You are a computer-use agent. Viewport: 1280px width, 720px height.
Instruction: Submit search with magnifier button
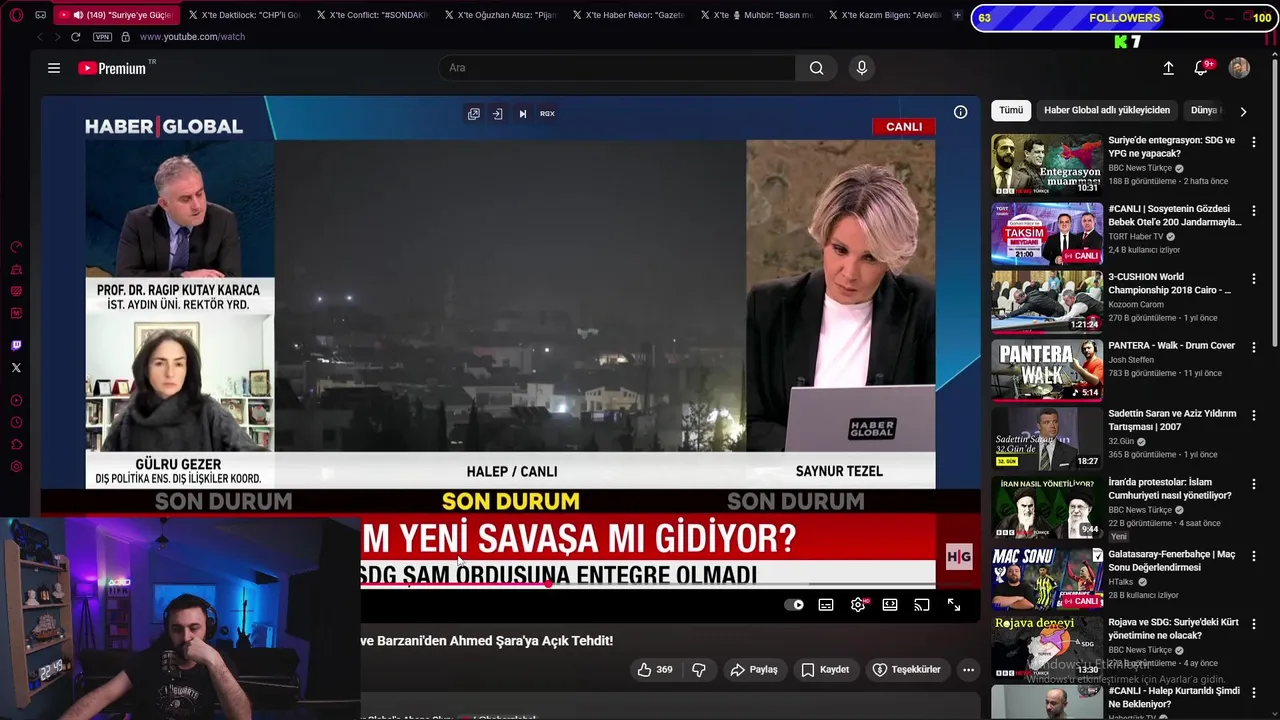tap(817, 68)
